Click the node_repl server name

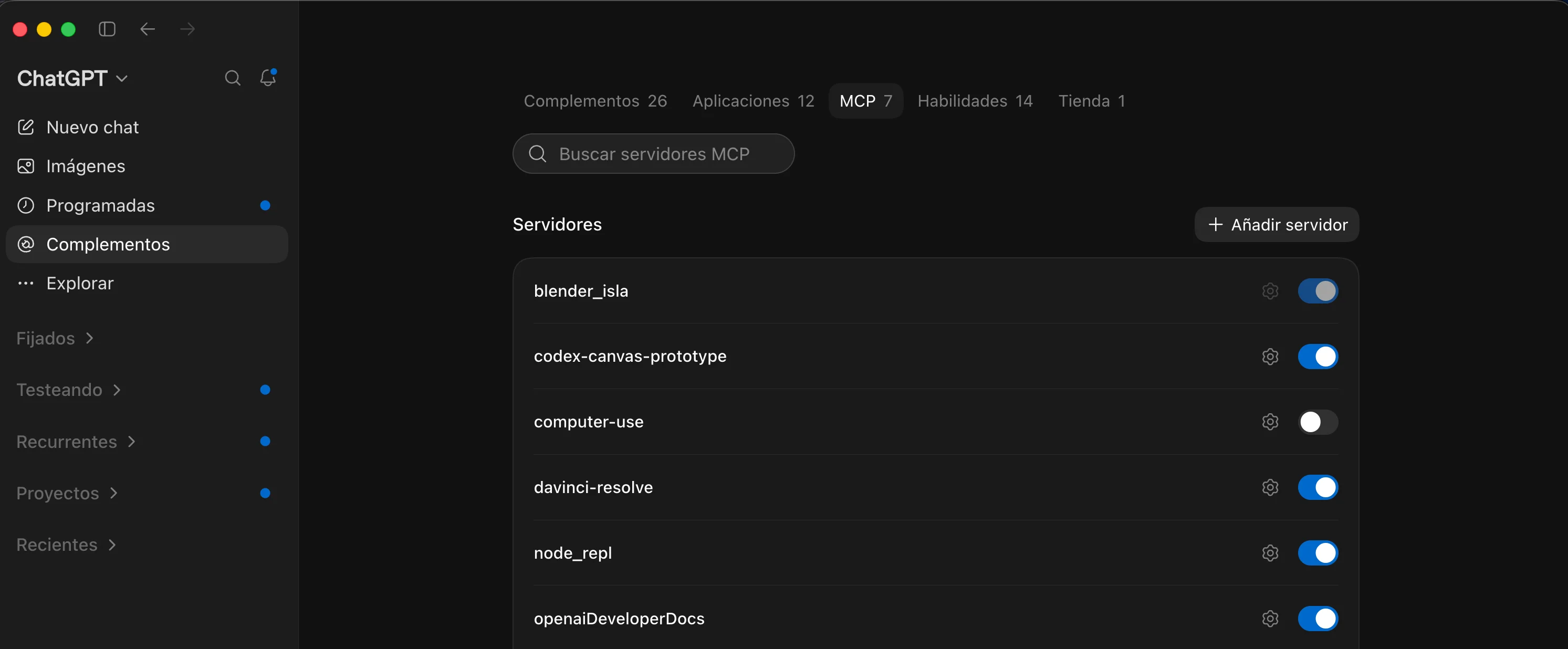coord(572,553)
